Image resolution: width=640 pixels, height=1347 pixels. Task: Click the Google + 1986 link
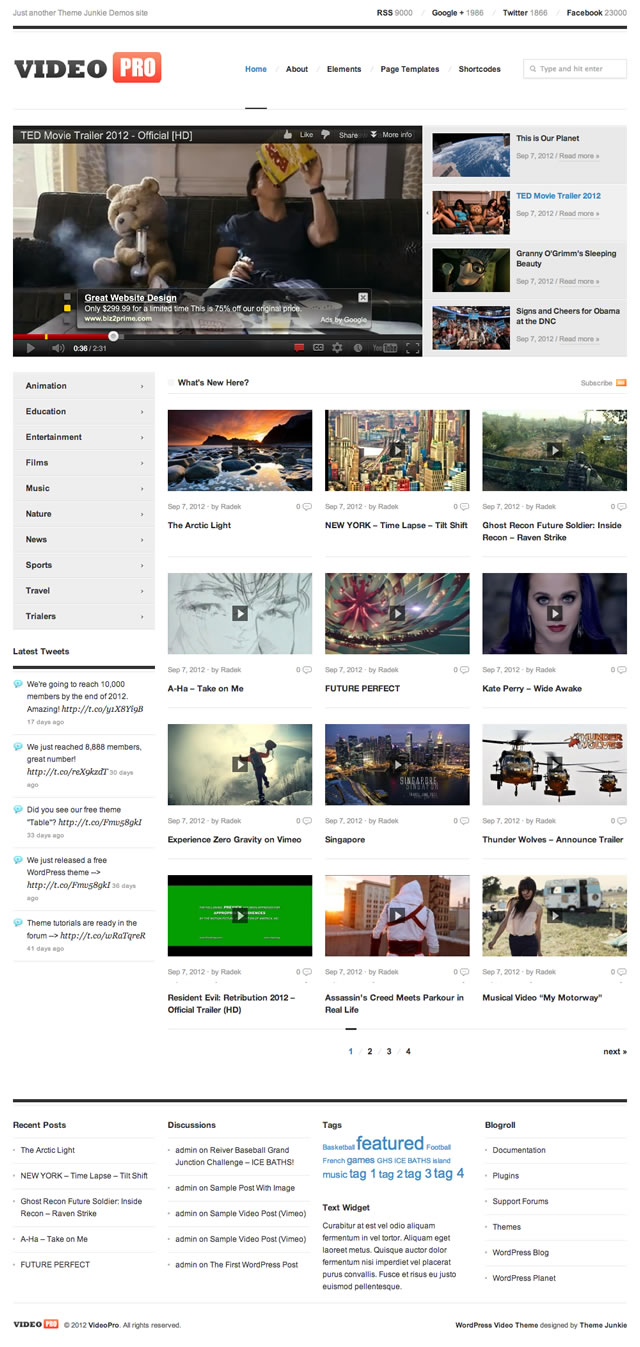tap(458, 13)
